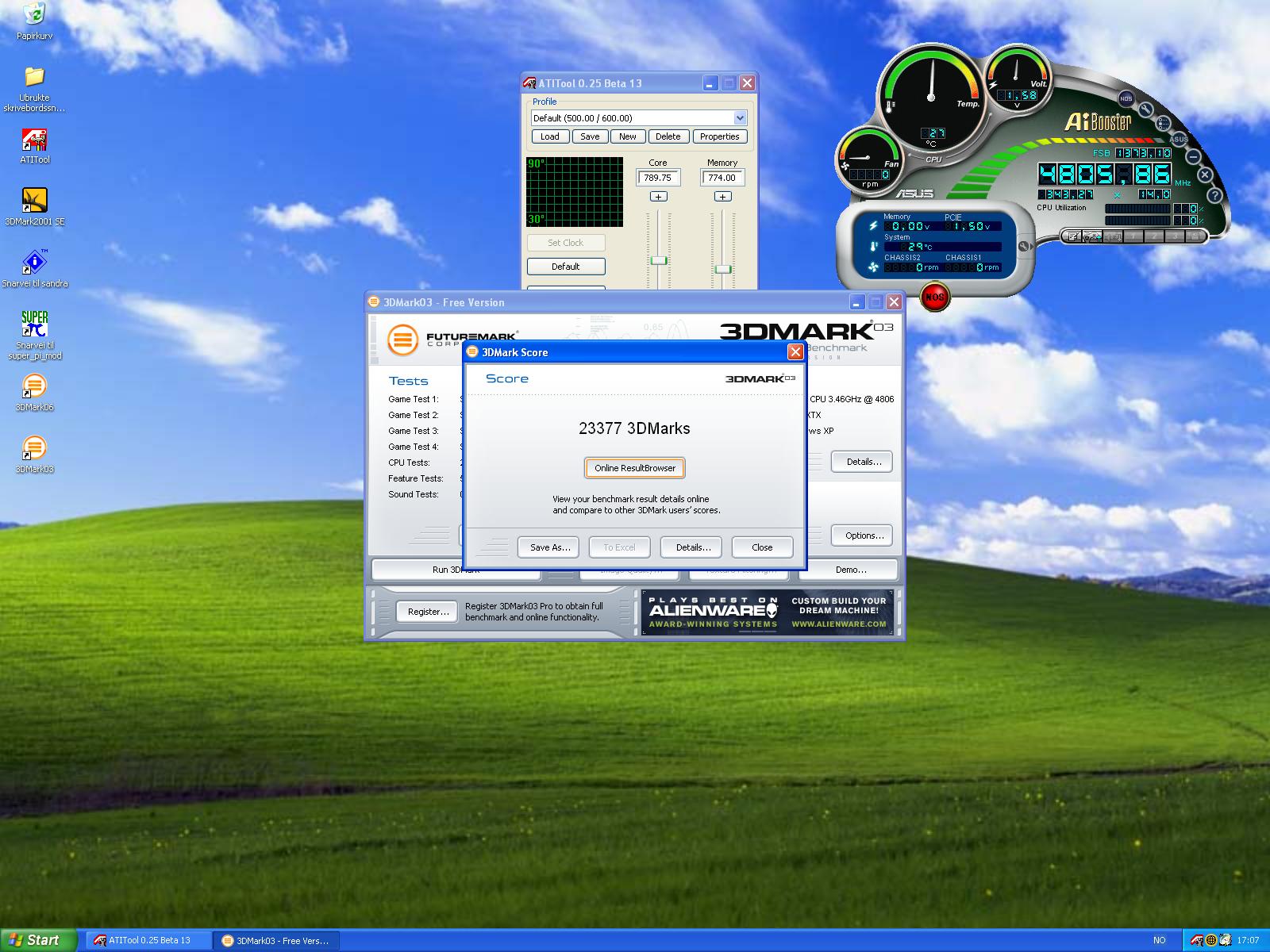This screenshot has width=1270, height=952.
Task: Close the 3DMark Score dialog with X
Action: click(795, 352)
